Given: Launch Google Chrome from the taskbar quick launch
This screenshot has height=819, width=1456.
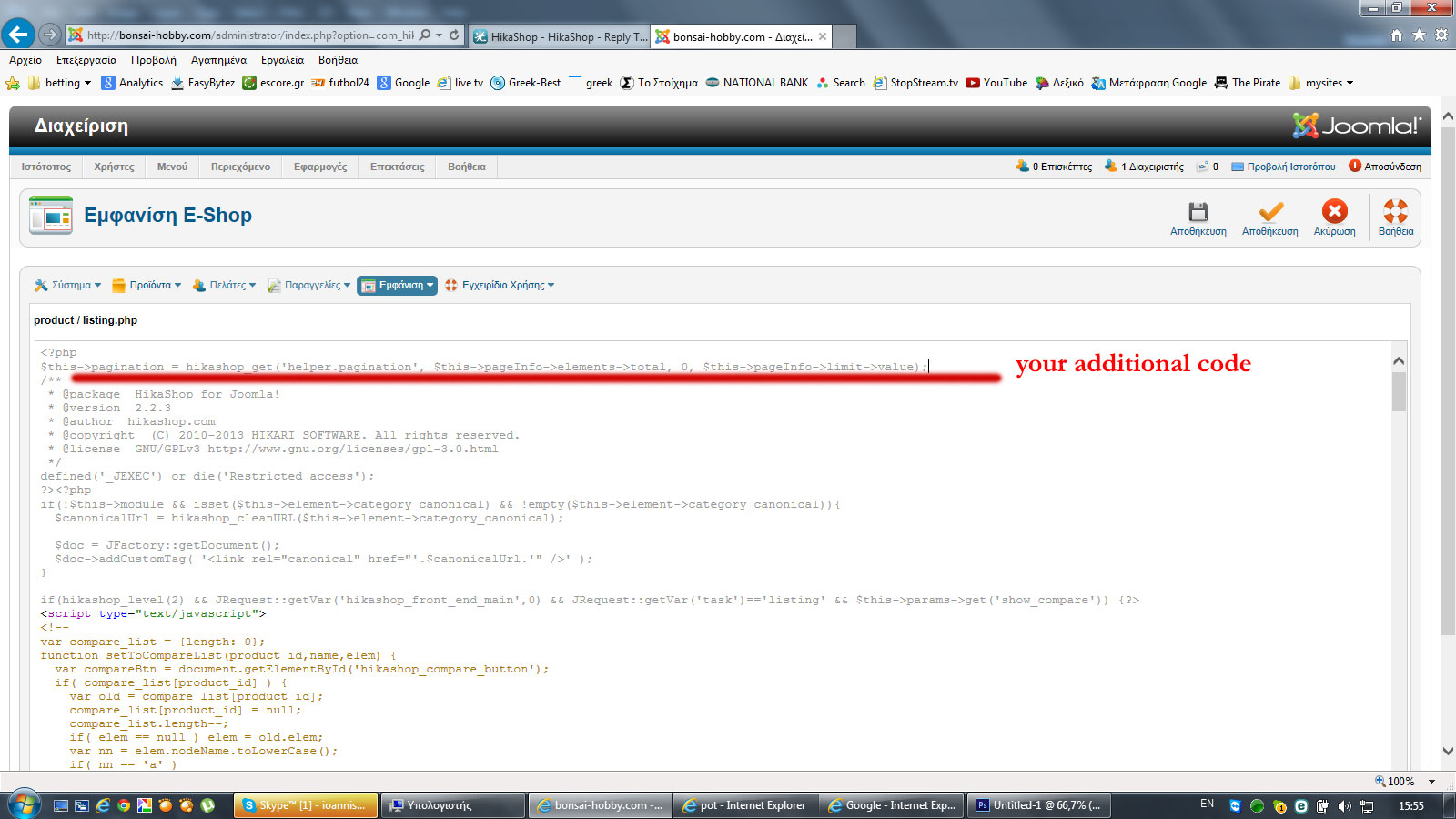Looking at the screenshot, I should click(124, 805).
